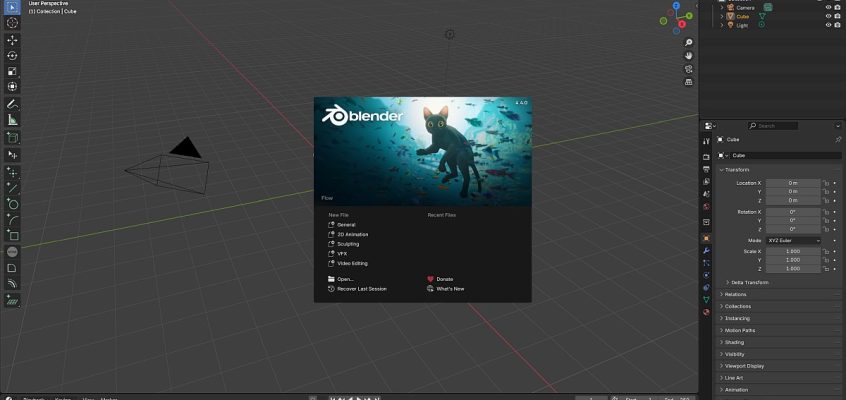Select the Cursor tool in the toolbar
Viewport: 846px width, 400px height.
(12, 23)
